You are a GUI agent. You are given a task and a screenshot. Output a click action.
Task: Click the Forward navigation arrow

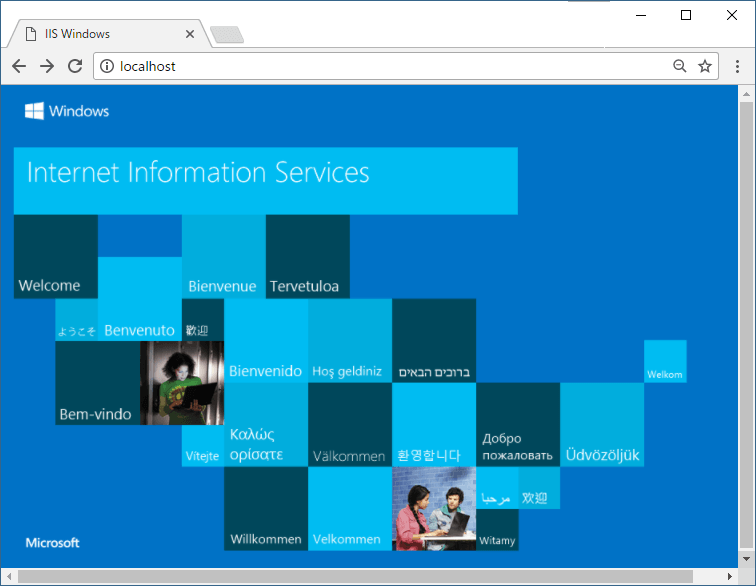coord(47,66)
